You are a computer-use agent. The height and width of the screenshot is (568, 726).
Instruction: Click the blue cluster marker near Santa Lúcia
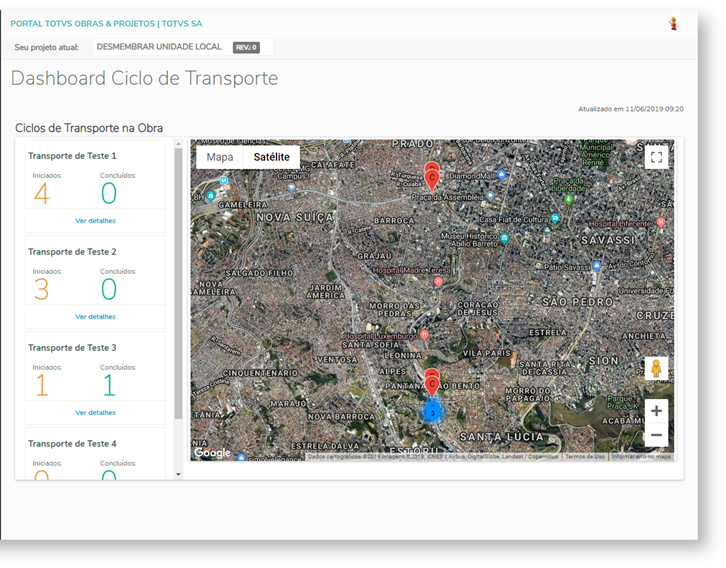click(x=432, y=412)
